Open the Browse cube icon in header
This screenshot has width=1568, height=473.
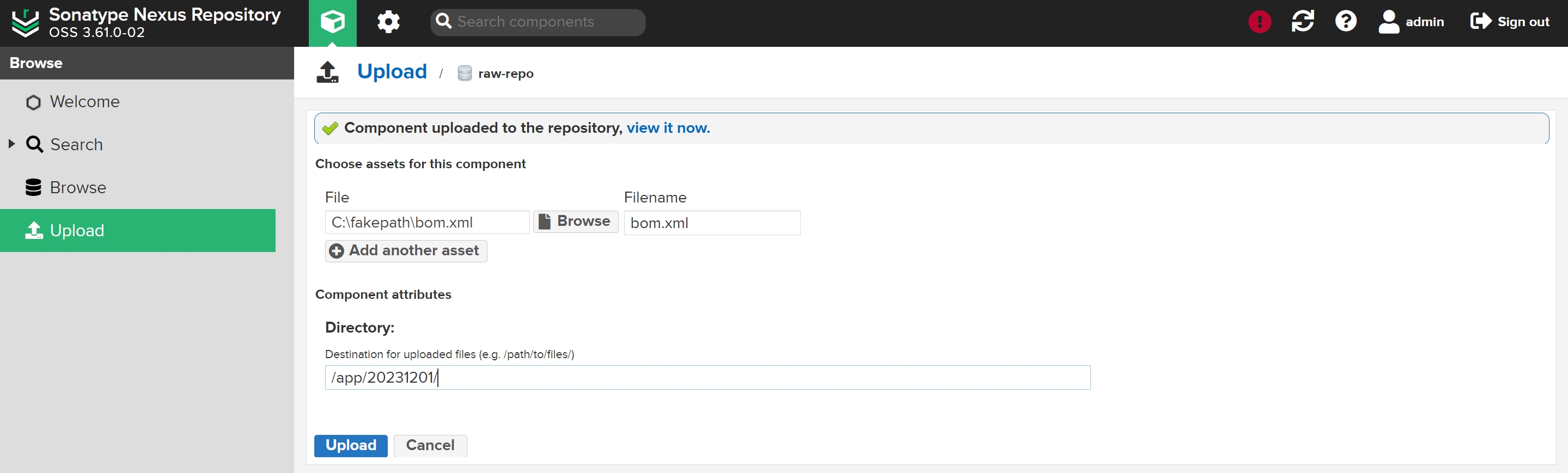coord(332,22)
